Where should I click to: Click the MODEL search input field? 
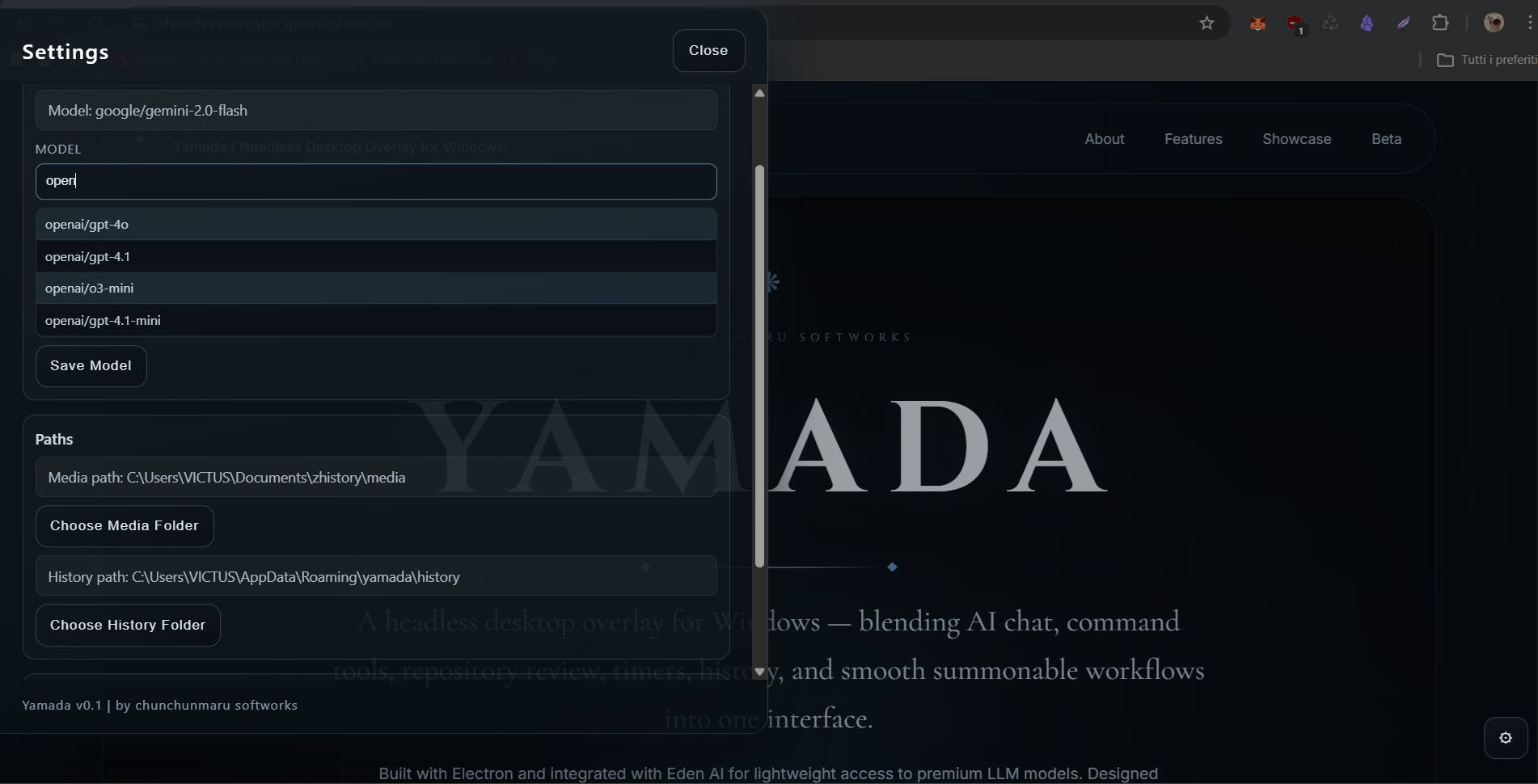(x=376, y=181)
